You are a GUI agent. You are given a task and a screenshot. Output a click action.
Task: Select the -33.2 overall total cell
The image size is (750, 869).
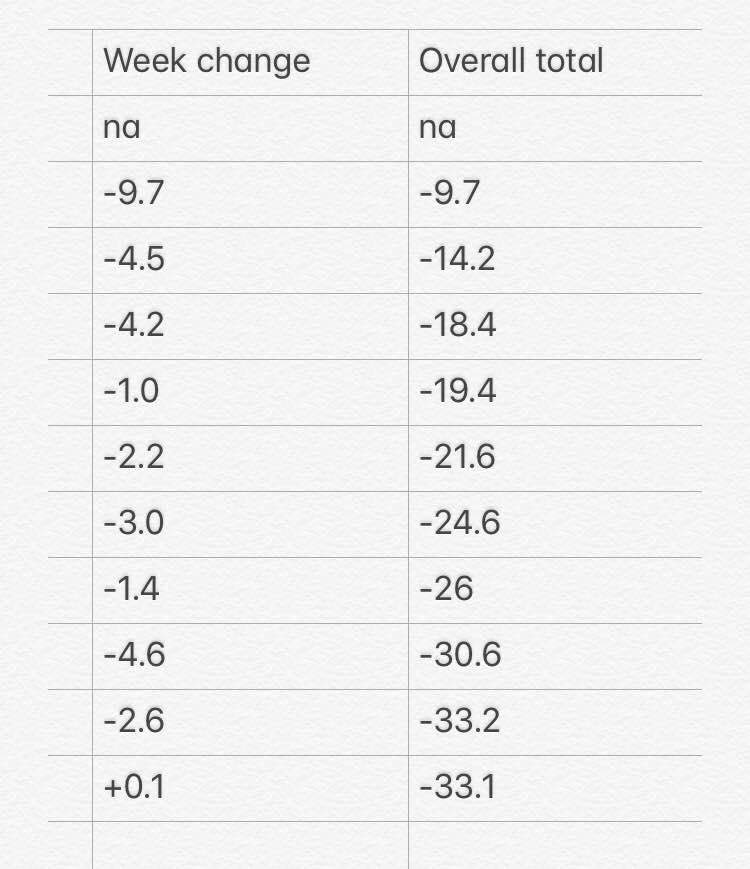(555, 722)
